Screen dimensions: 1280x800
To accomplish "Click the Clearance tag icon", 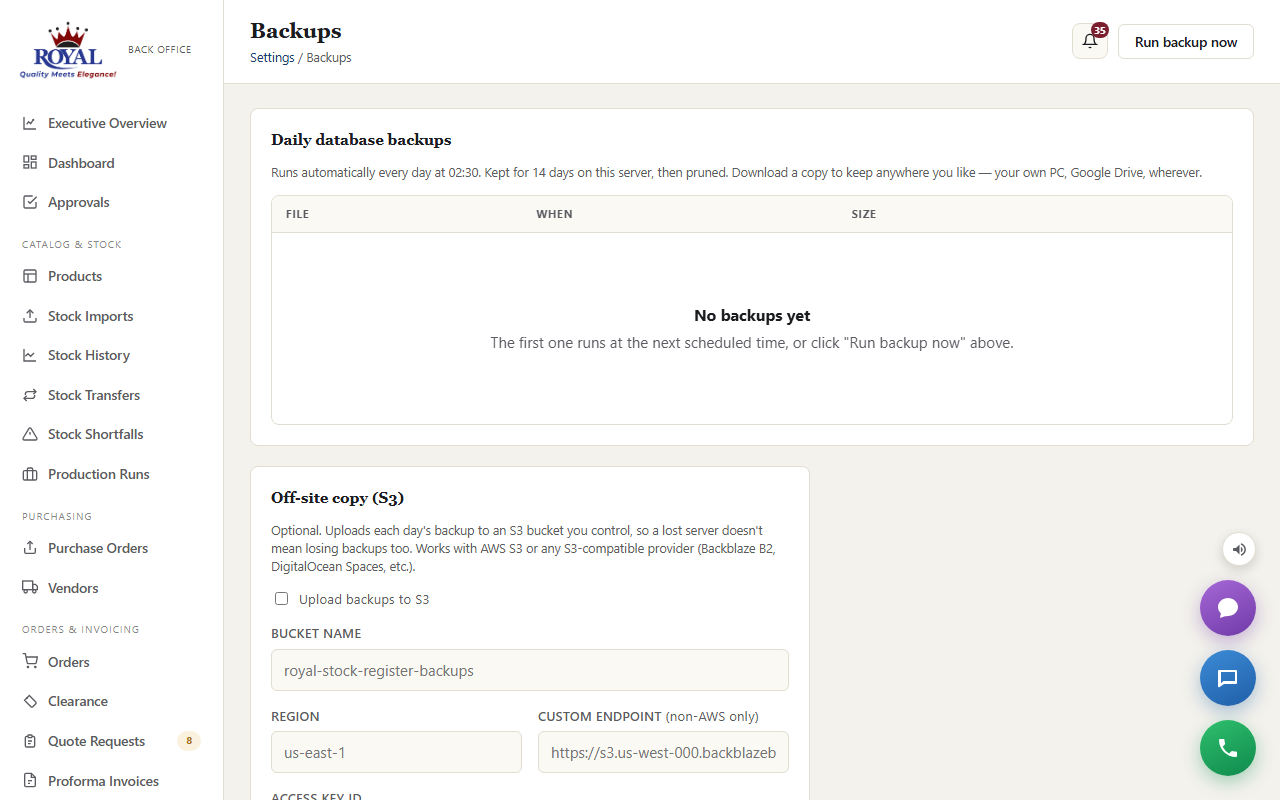I will pyautogui.click(x=30, y=701).
